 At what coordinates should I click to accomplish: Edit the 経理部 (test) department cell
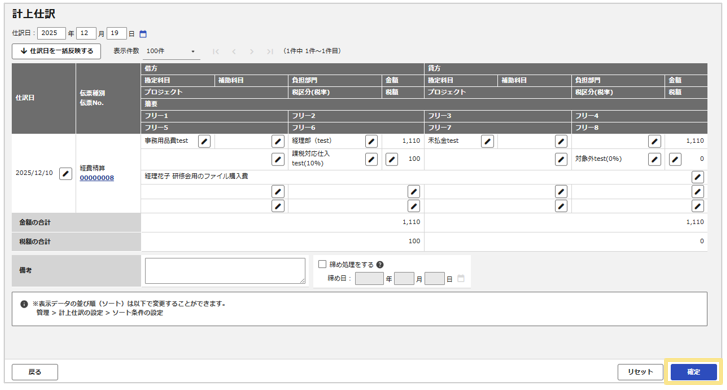pyautogui.click(x=371, y=141)
